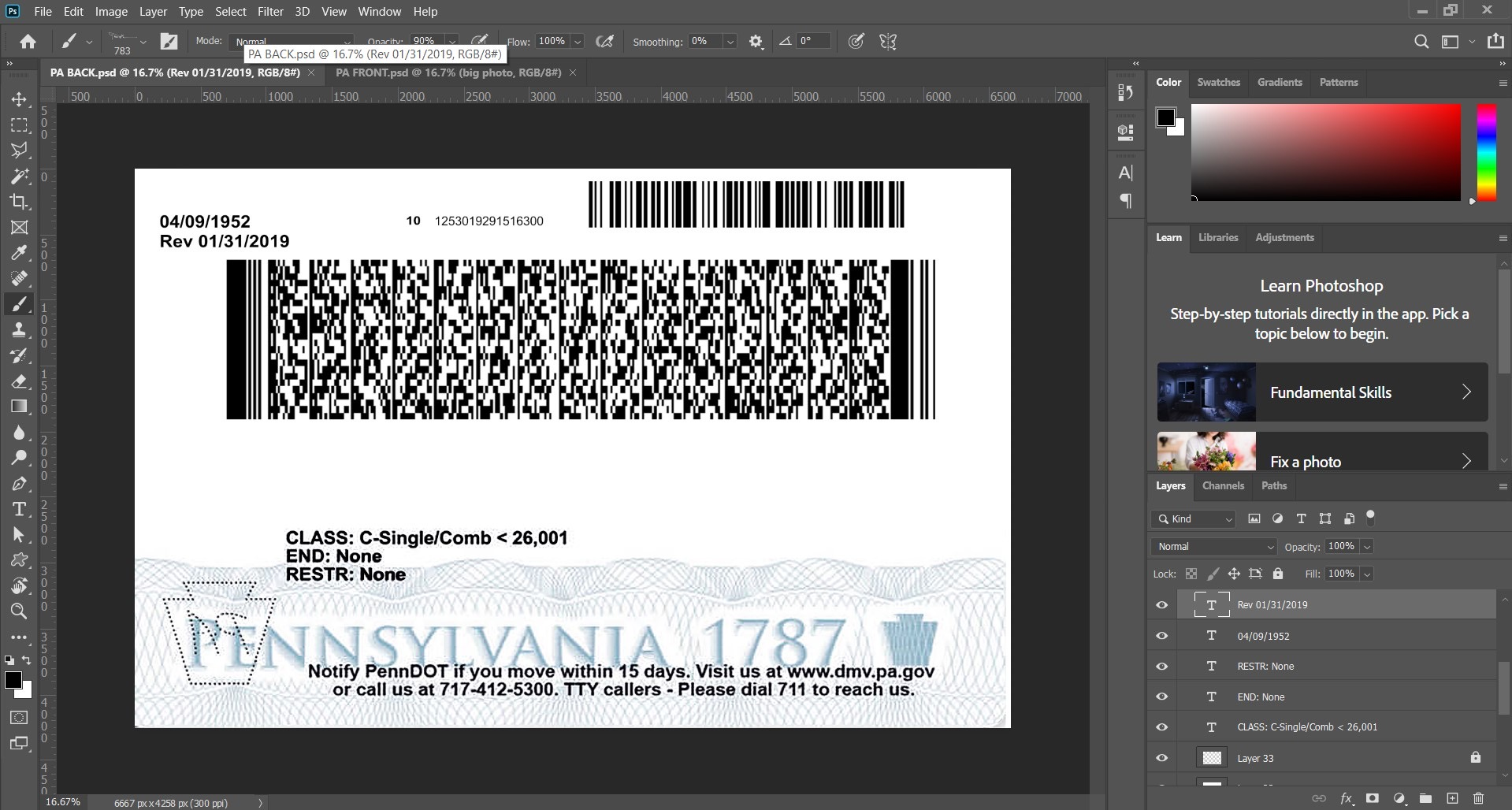
Task: Select the Horizontal Type tool
Action: (20, 509)
